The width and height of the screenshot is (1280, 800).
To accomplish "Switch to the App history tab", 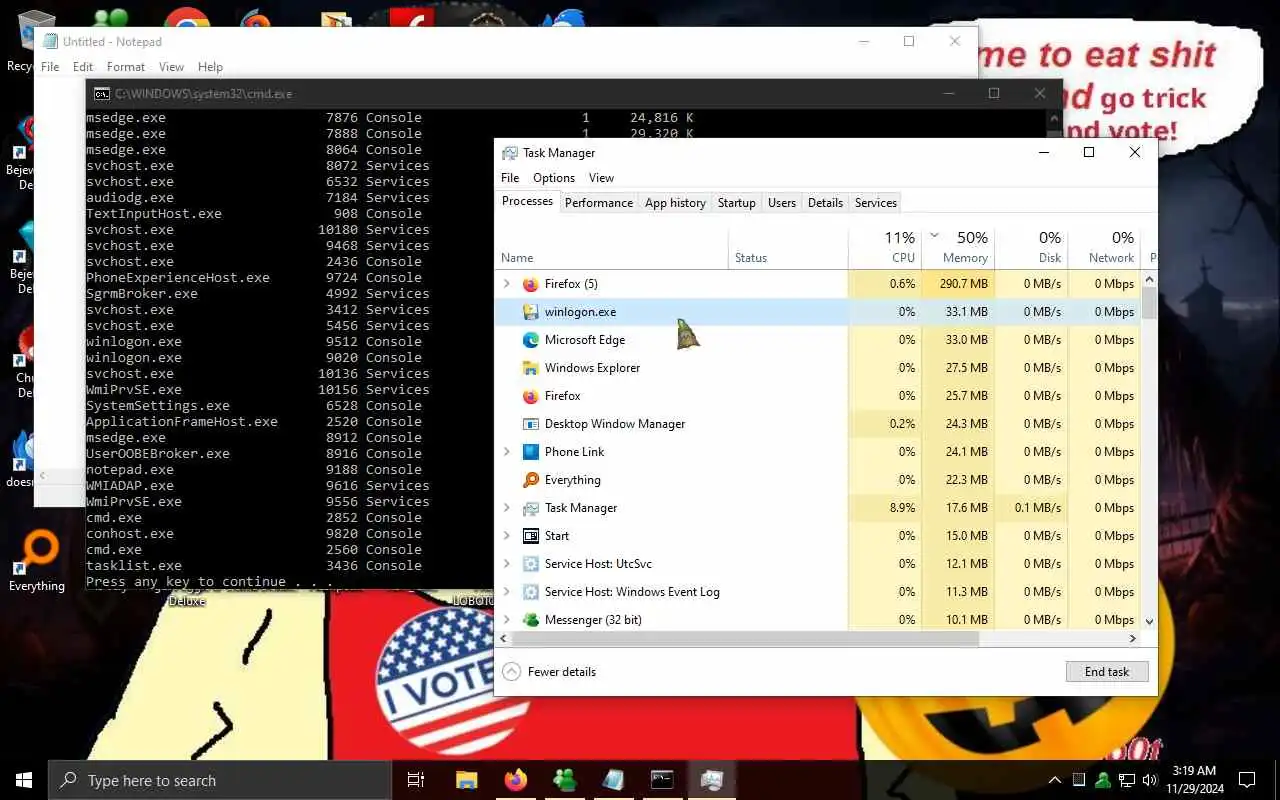I will tap(675, 202).
